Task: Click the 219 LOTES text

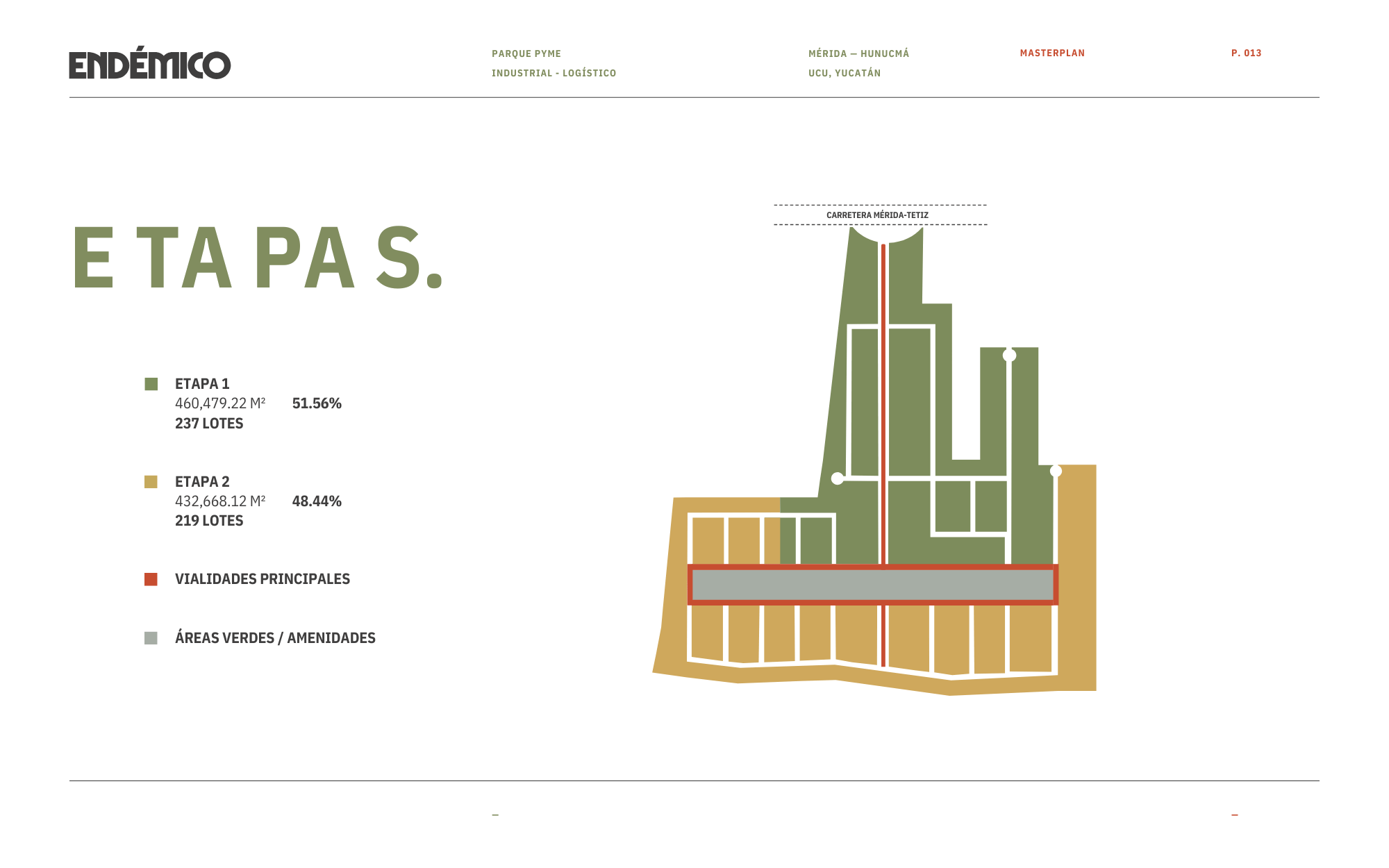Action: [x=209, y=521]
